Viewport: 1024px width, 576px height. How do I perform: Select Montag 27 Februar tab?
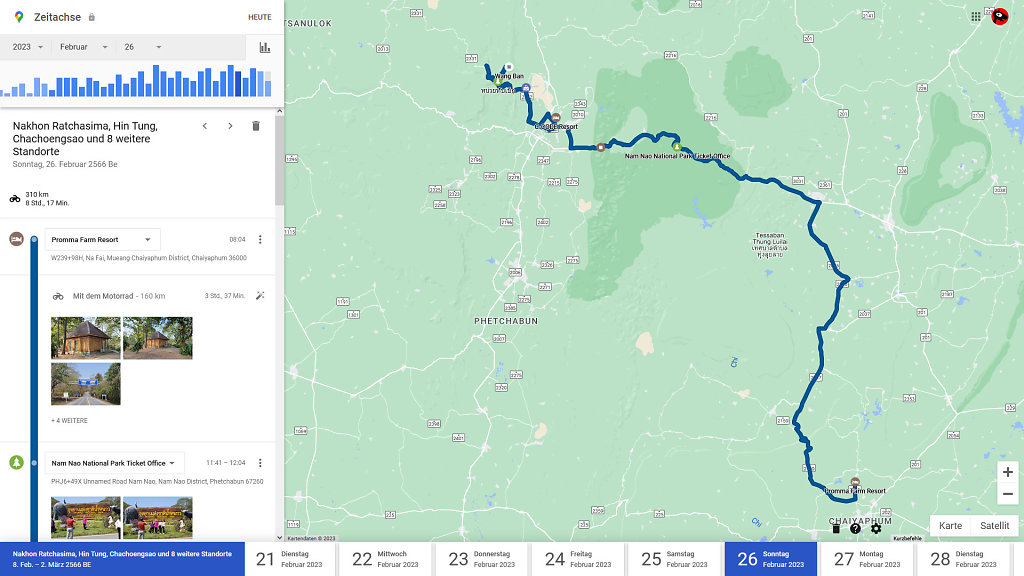(866, 559)
